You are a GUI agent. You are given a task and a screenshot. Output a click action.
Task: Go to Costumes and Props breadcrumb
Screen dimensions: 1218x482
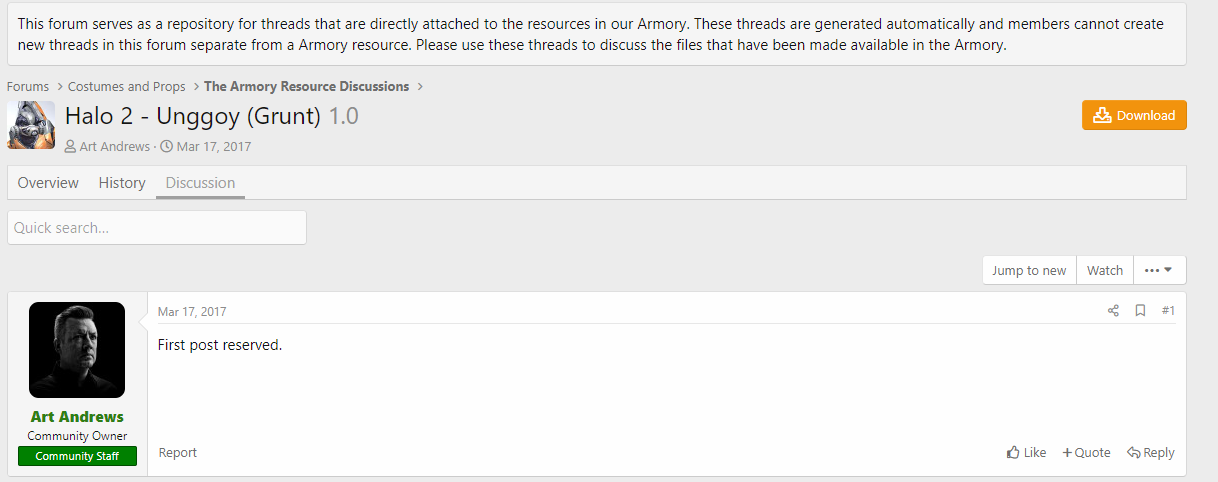coord(127,87)
